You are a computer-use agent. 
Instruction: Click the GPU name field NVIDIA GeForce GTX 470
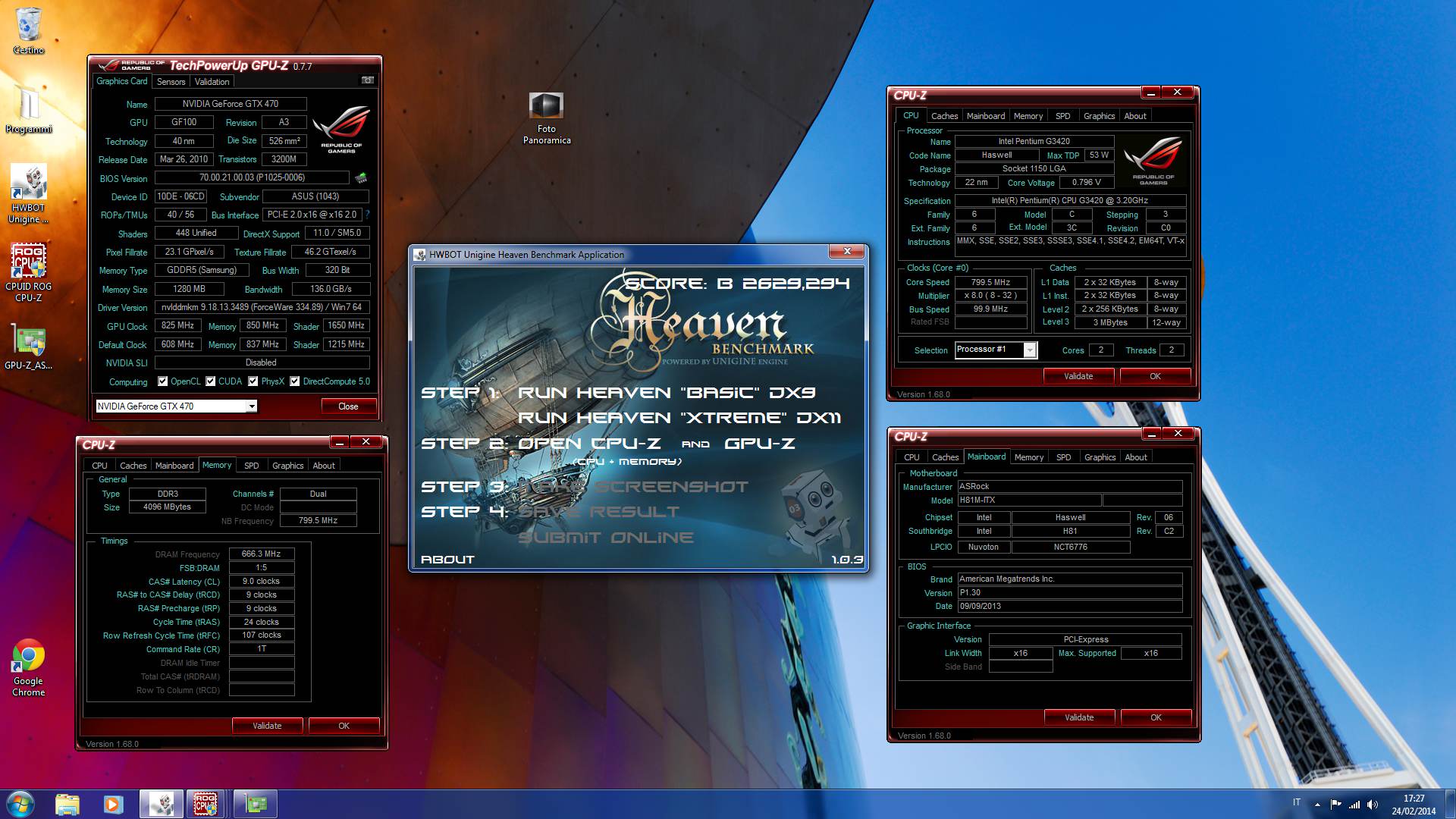231,104
